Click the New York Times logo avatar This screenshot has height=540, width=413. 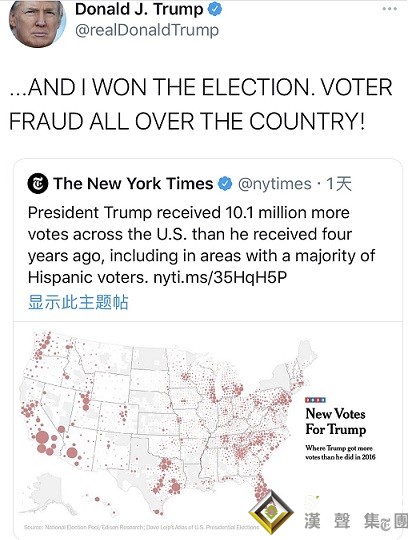point(37,183)
